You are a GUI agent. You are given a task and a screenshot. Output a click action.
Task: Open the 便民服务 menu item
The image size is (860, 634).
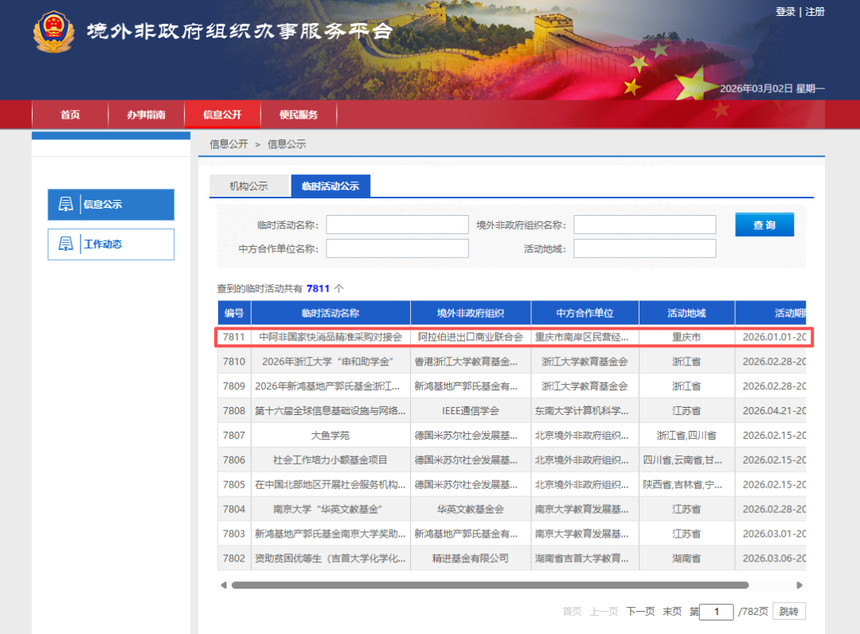point(299,115)
